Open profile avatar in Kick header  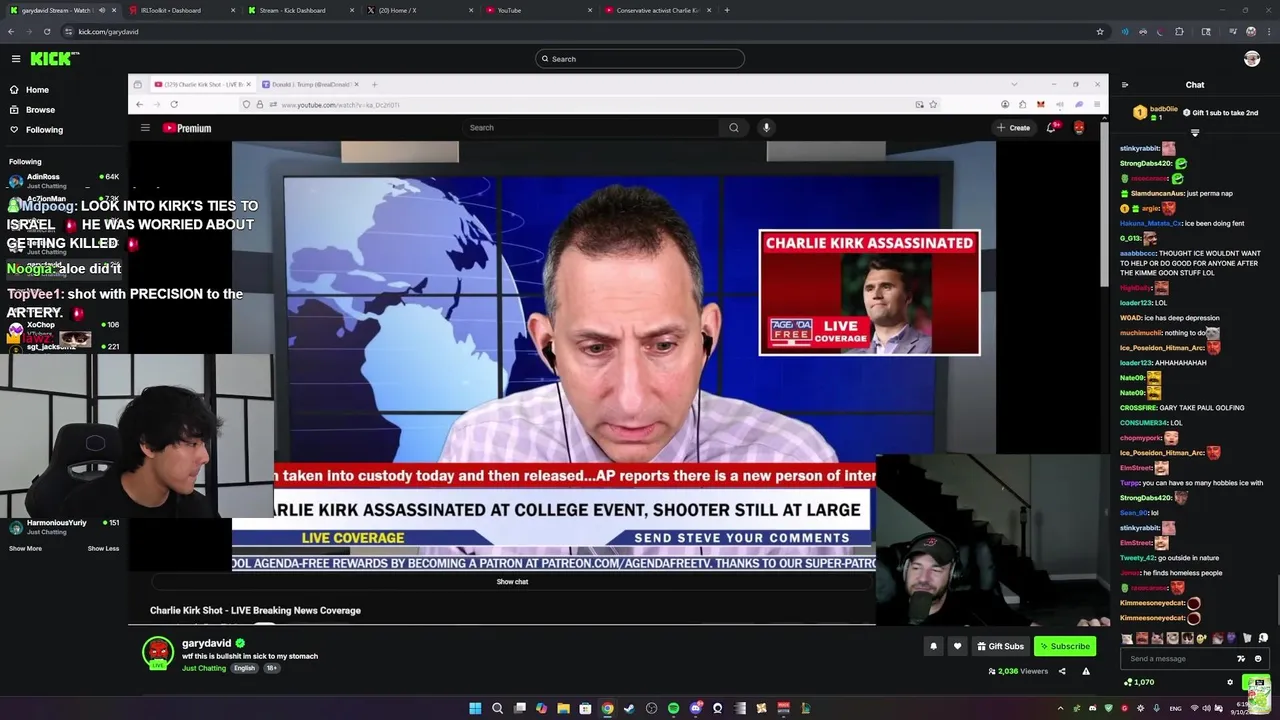(1252, 59)
